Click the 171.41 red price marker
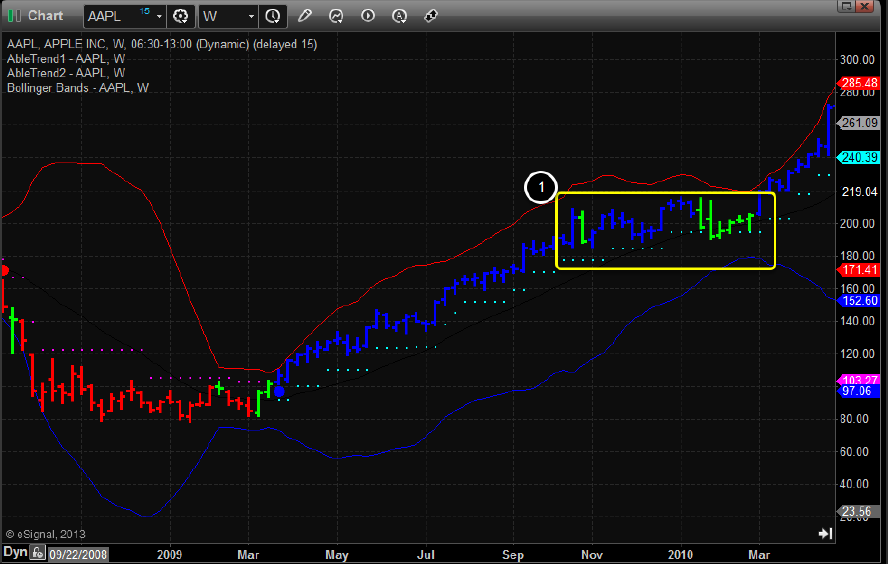 point(859,270)
